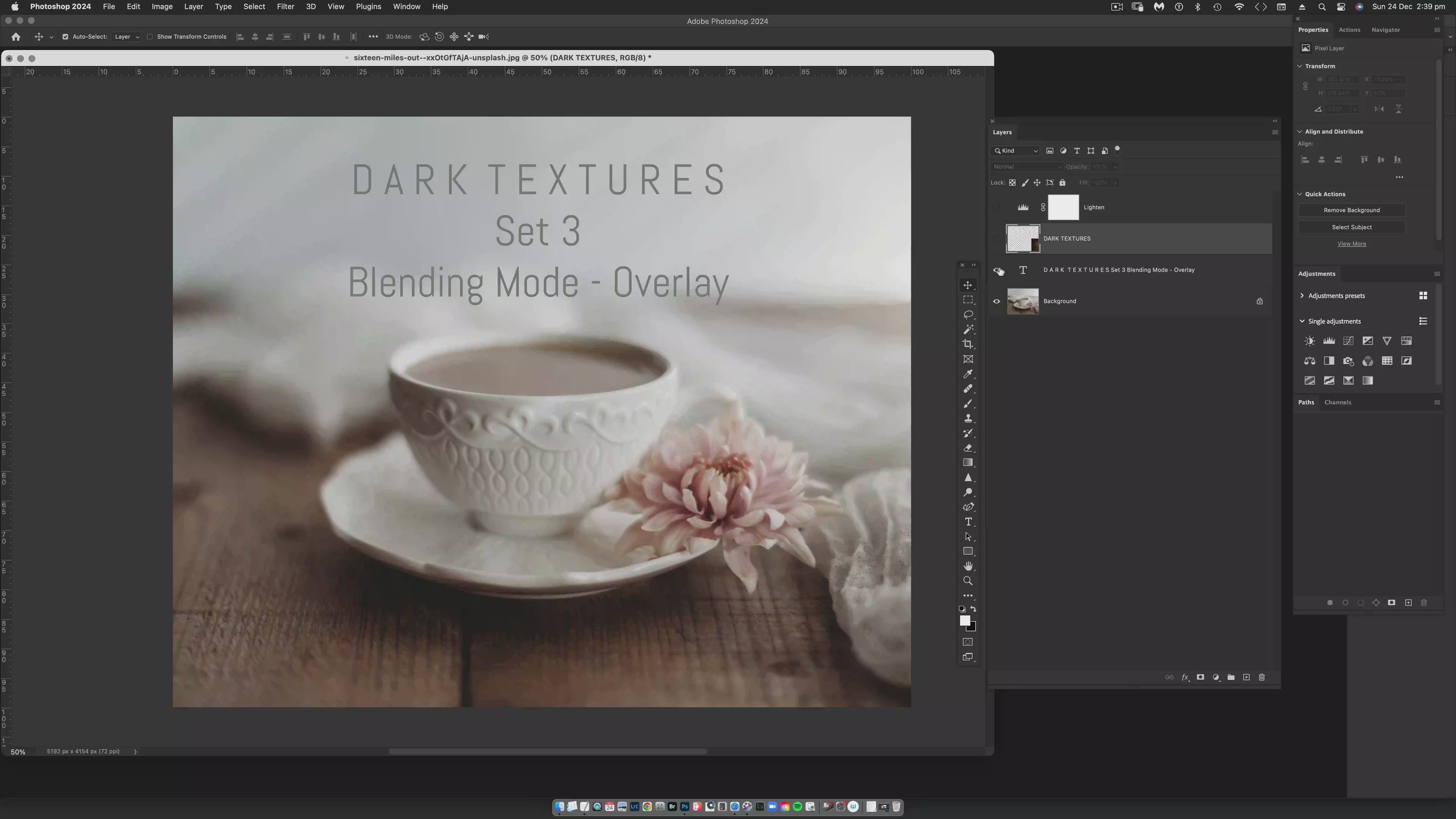Select the Lasso tool in the toolbar
This screenshot has height=819, width=1456.
tap(968, 315)
